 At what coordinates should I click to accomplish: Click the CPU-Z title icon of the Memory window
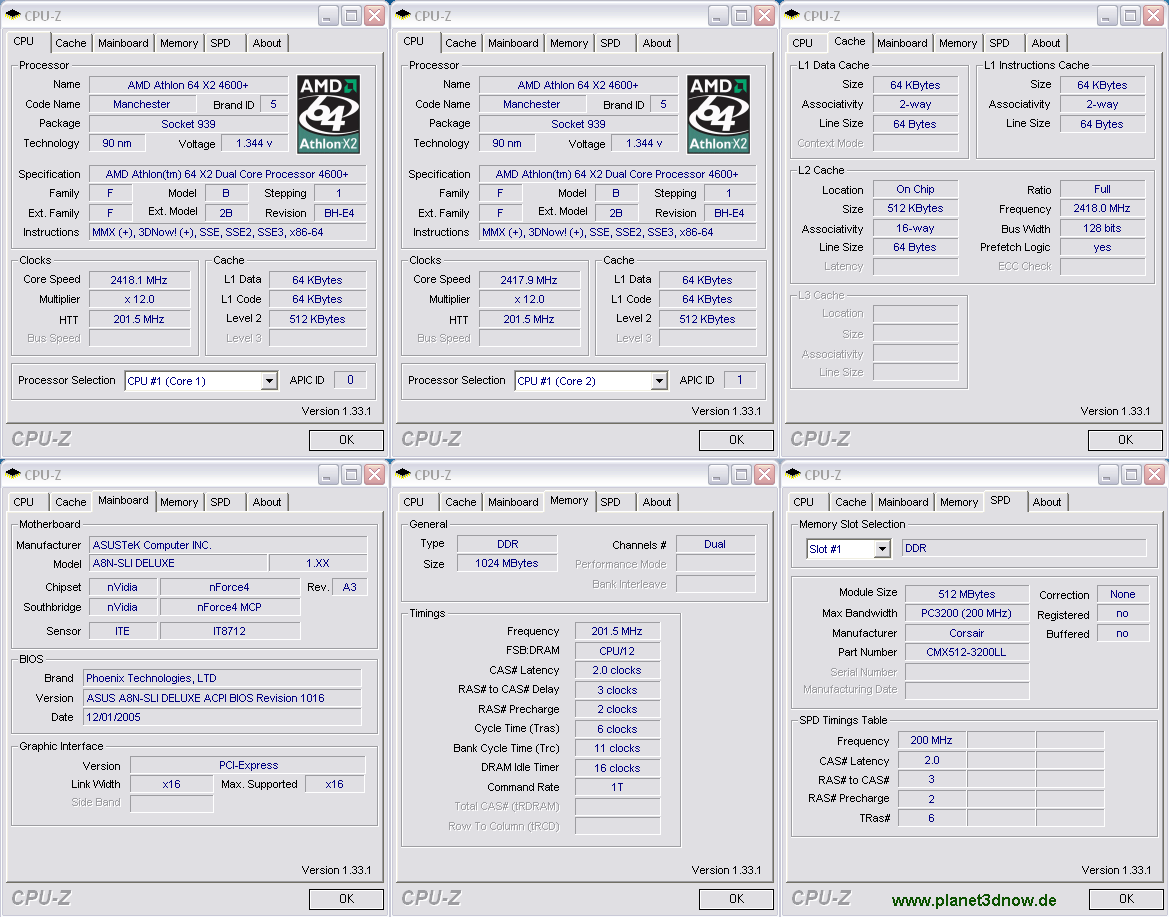click(403, 474)
